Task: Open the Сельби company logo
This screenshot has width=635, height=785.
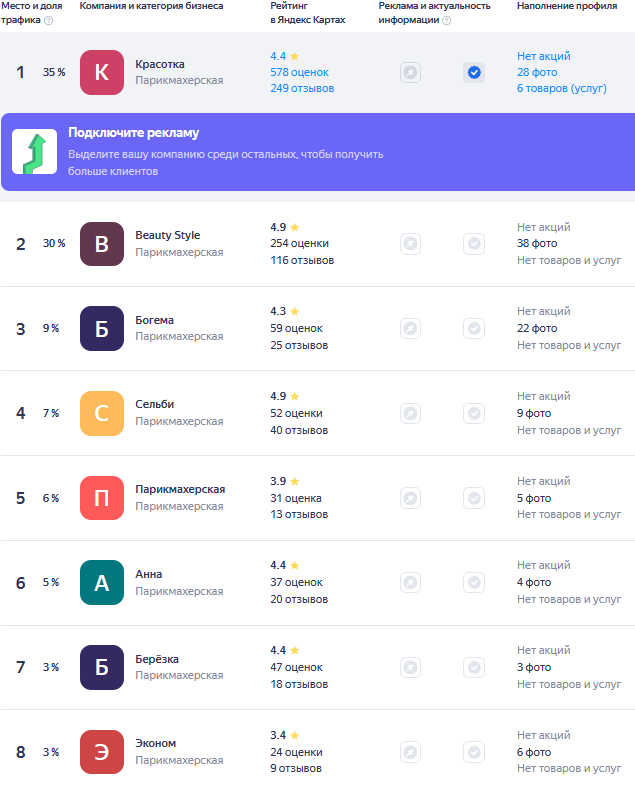Action: tap(102, 414)
